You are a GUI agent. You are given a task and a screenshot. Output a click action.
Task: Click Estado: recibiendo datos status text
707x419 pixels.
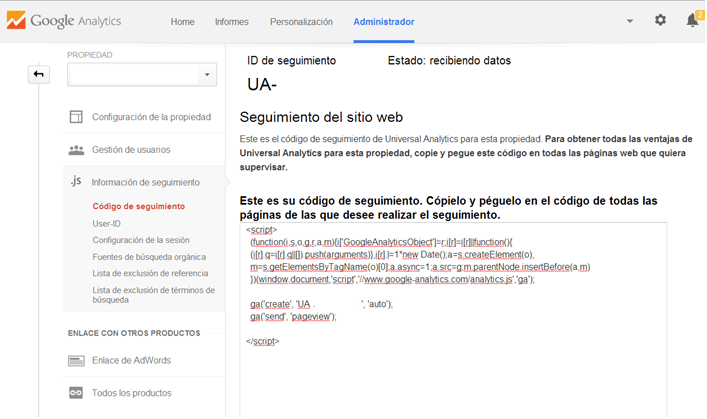click(449, 60)
